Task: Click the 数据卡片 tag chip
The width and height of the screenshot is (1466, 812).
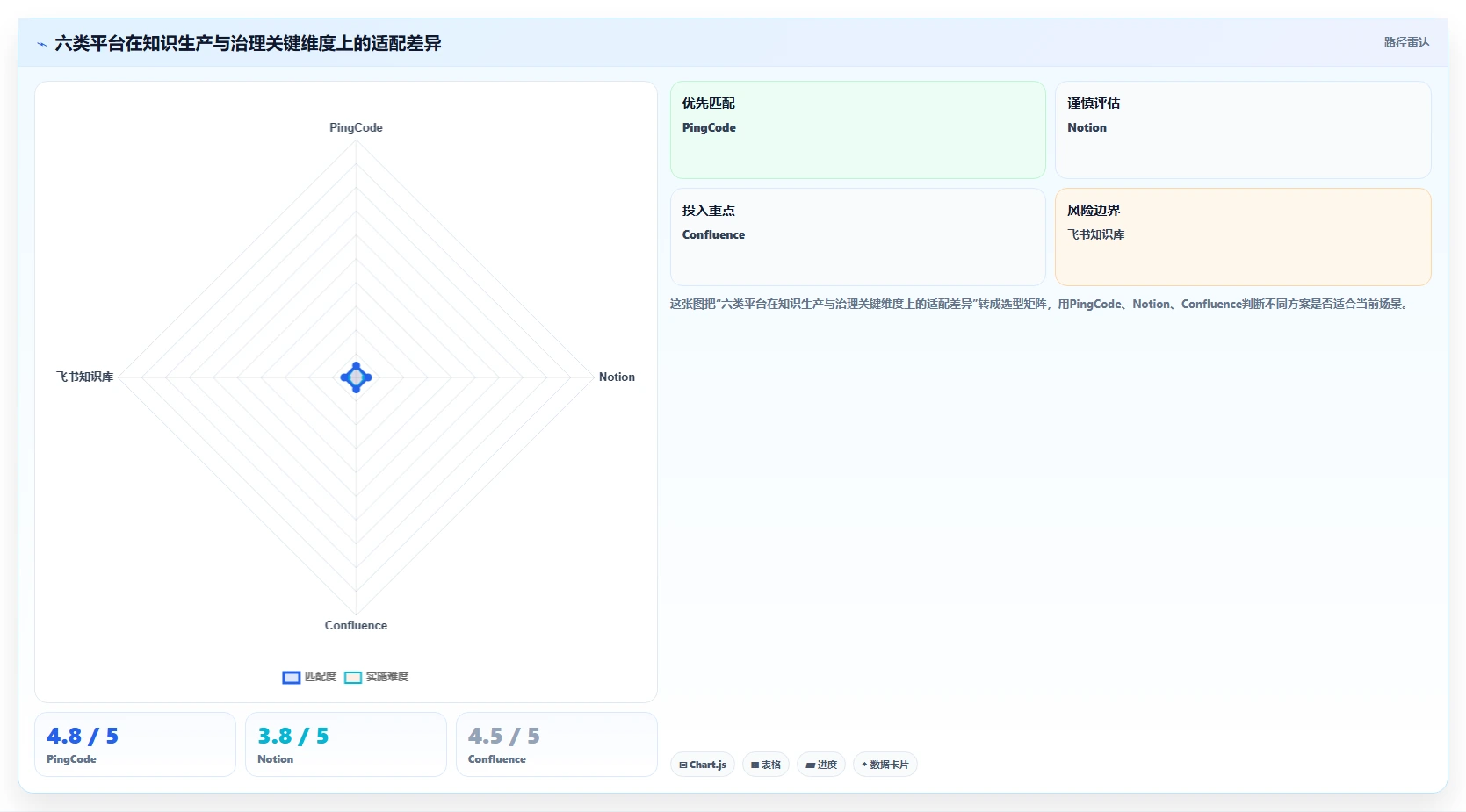Action: (885, 765)
